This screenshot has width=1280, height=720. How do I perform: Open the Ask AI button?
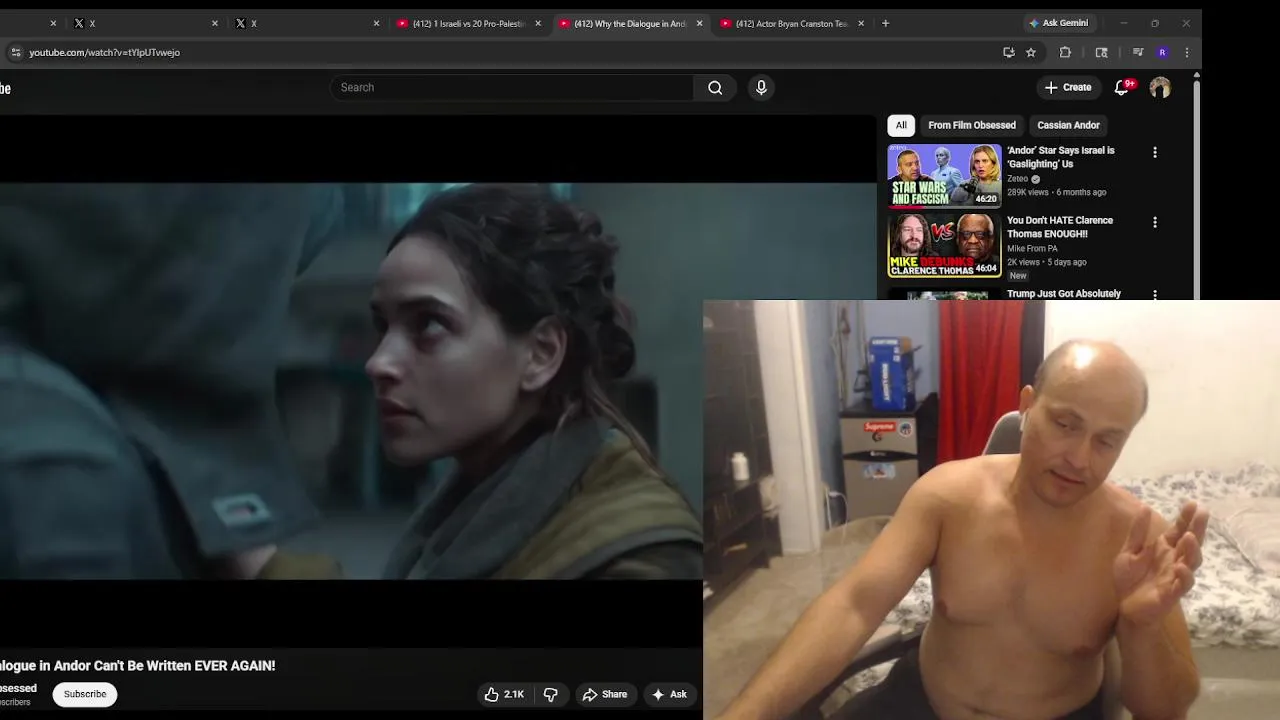pyautogui.click(x=669, y=694)
